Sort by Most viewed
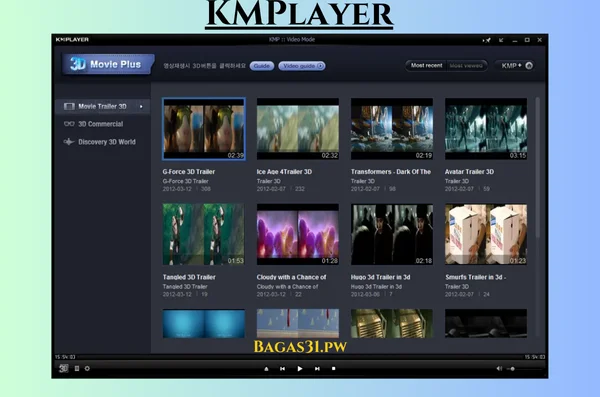 pos(466,65)
